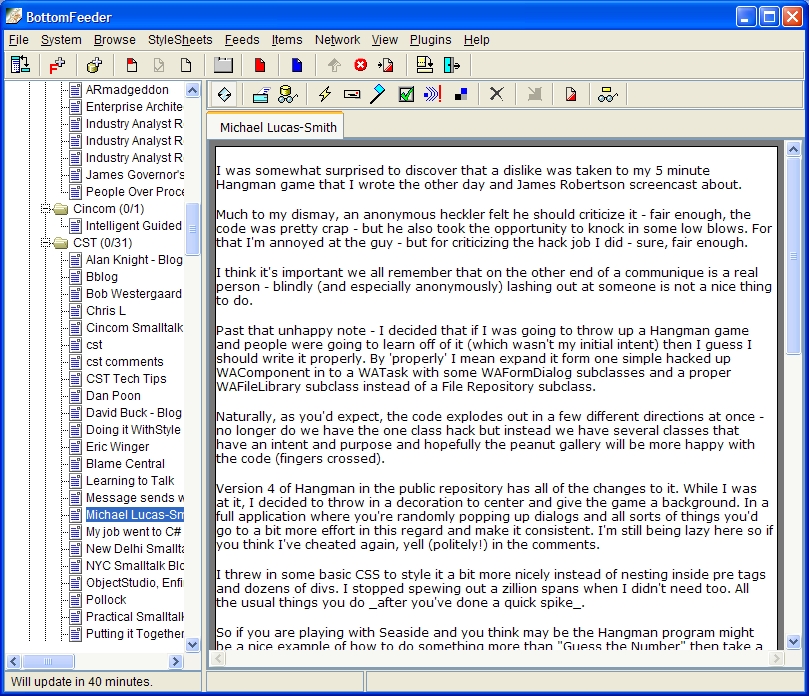
Task: Click the cylinder with plus sign icon
Action: click(x=94, y=65)
